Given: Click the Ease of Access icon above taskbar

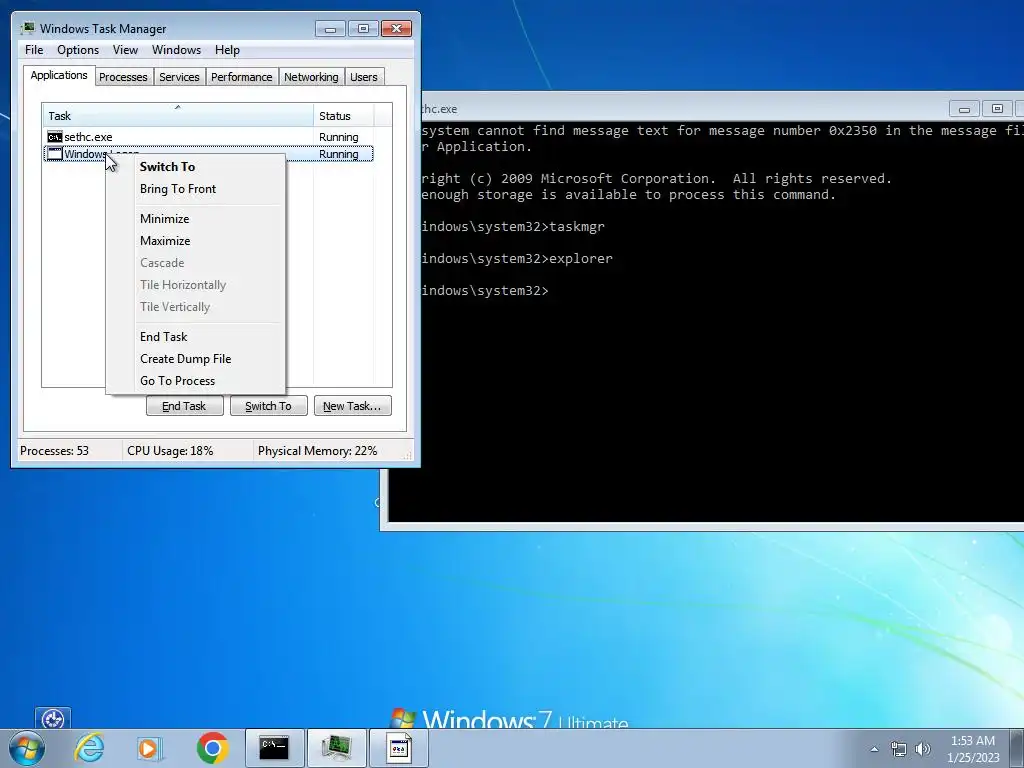Looking at the screenshot, I should pos(53,719).
